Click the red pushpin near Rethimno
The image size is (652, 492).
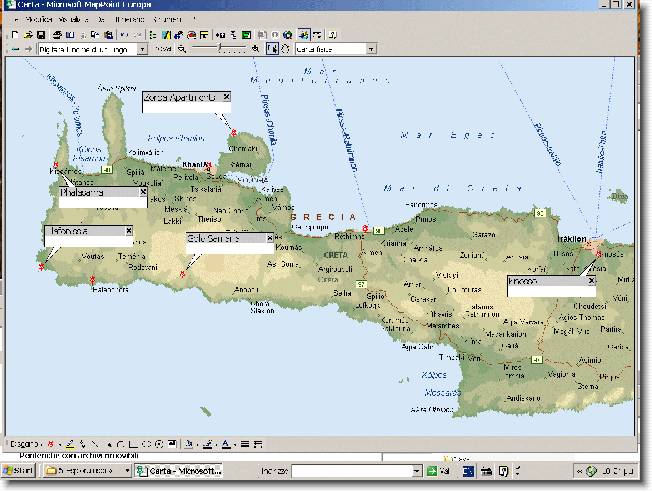(365, 228)
